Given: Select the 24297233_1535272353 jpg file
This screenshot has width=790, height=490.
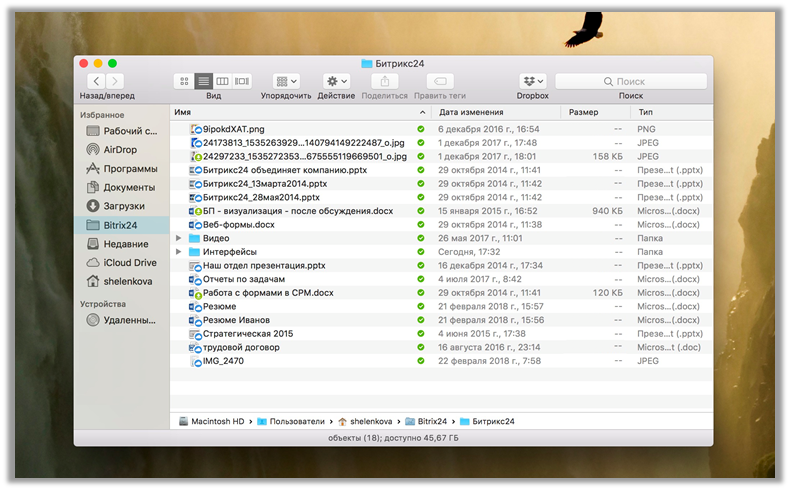Looking at the screenshot, I should pyautogui.click(x=304, y=157).
